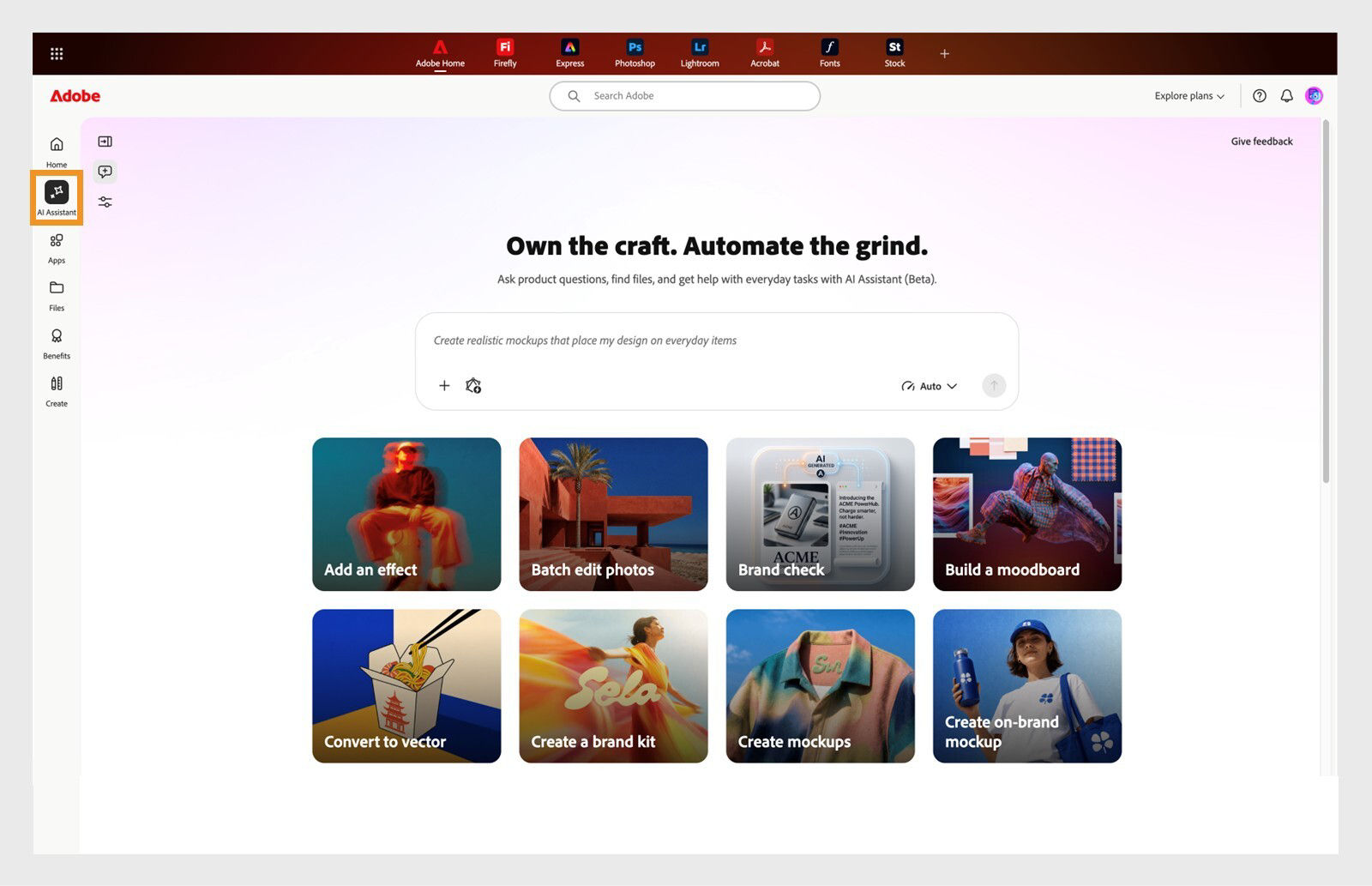View notifications bell icon

tap(1286, 96)
